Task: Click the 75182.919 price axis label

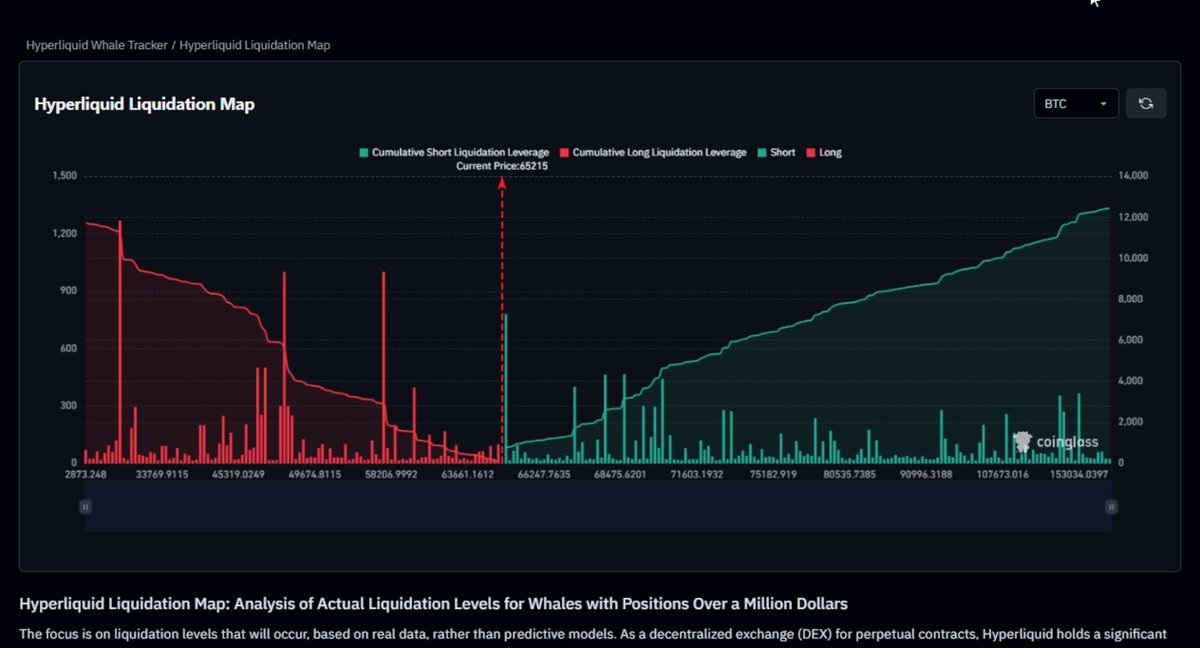Action: pyautogui.click(x=773, y=474)
